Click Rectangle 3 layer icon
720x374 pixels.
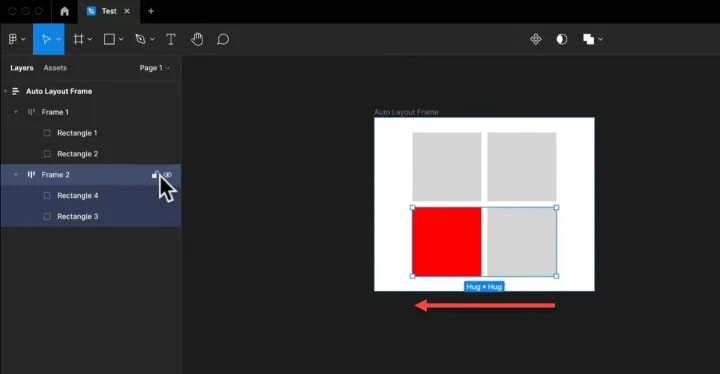[47, 216]
